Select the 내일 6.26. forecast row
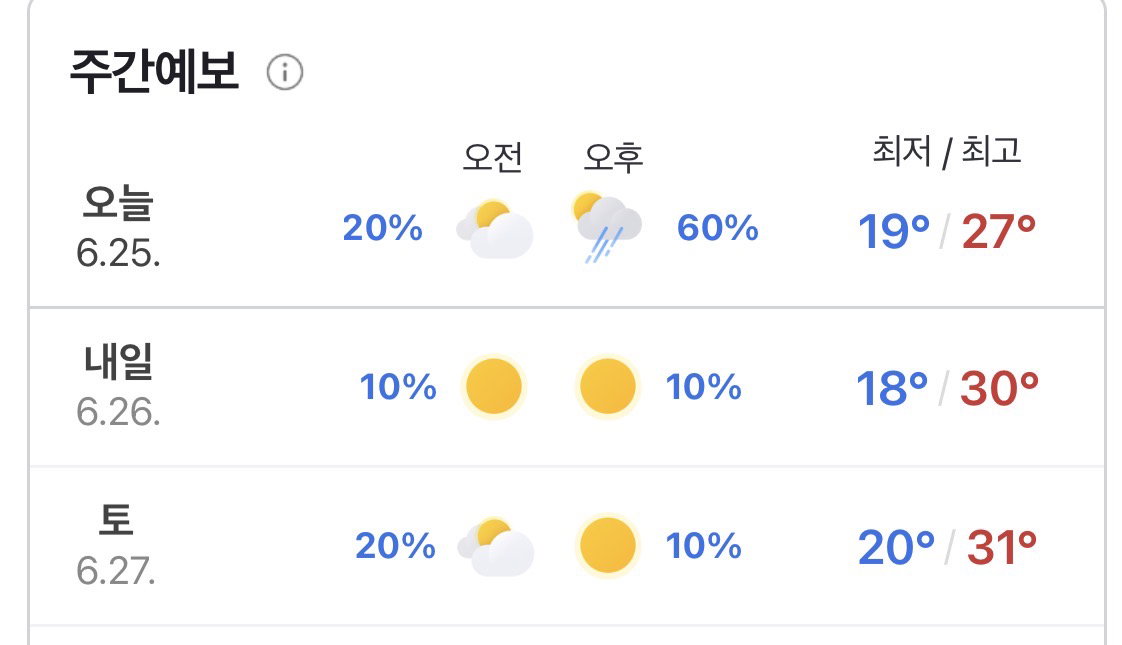Image resolution: width=1122 pixels, height=645 pixels. tap(567, 387)
